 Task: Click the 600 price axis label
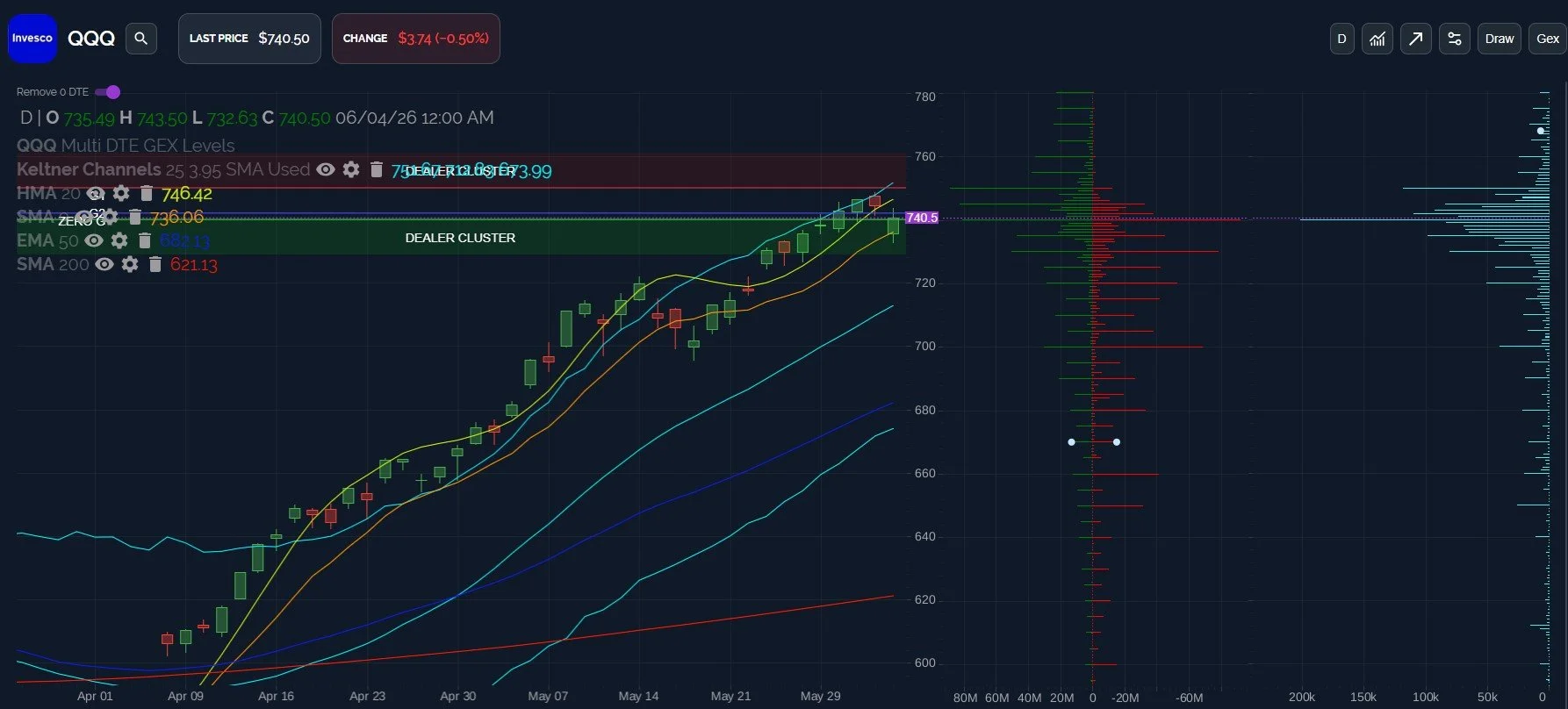point(925,662)
